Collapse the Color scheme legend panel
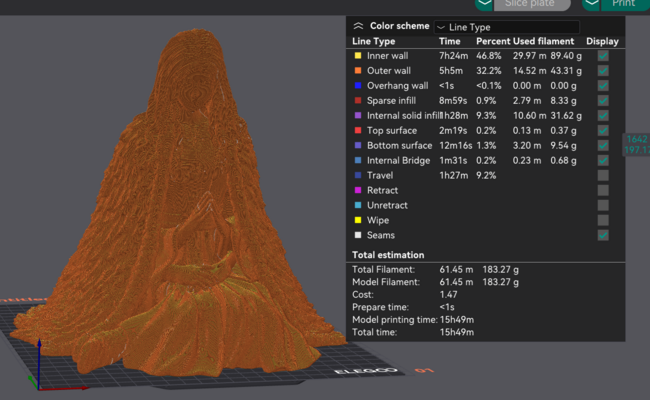Image resolution: width=650 pixels, height=400 pixels. coord(359,26)
